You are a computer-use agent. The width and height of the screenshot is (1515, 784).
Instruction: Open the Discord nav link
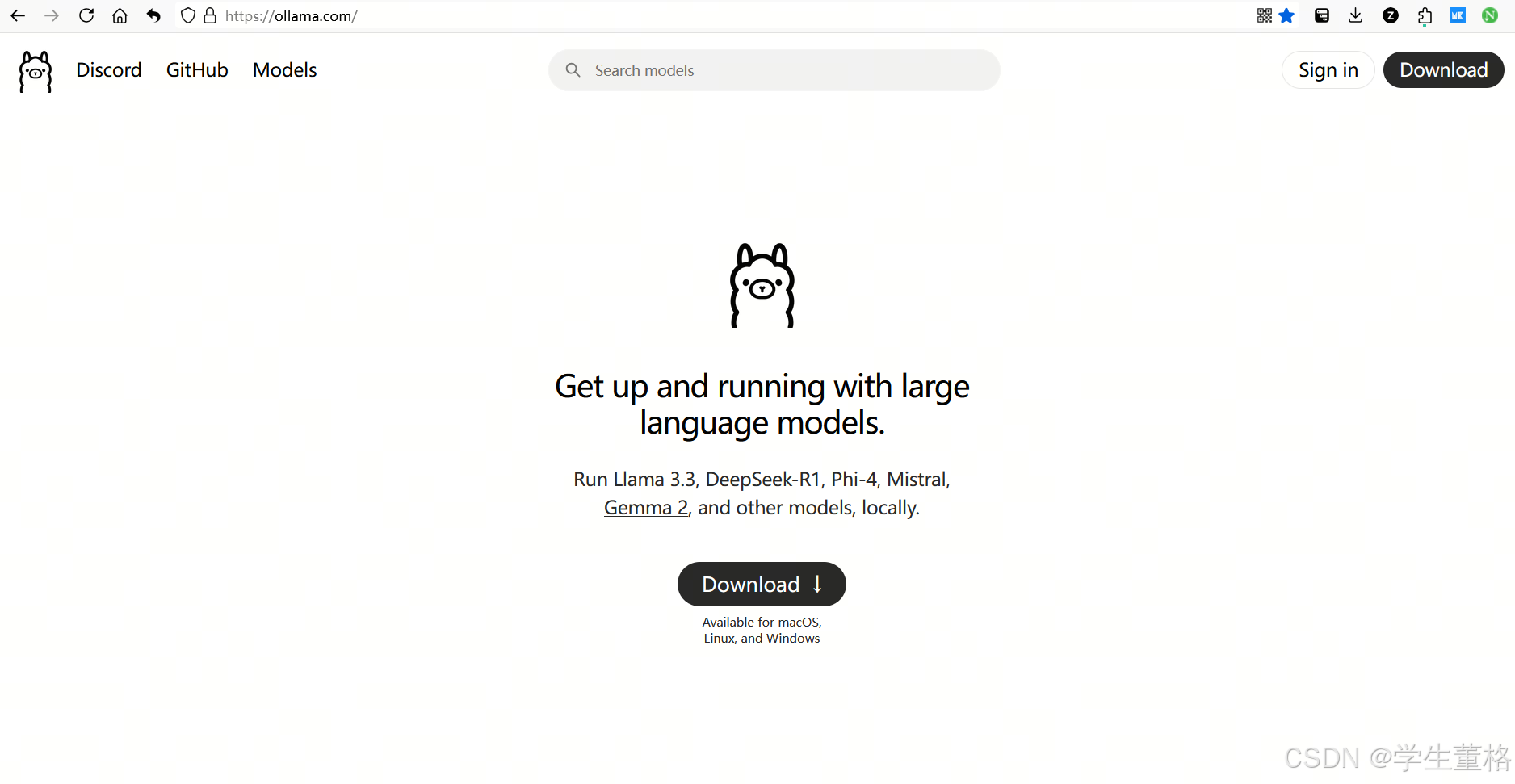pyautogui.click(x=109, y=70)
